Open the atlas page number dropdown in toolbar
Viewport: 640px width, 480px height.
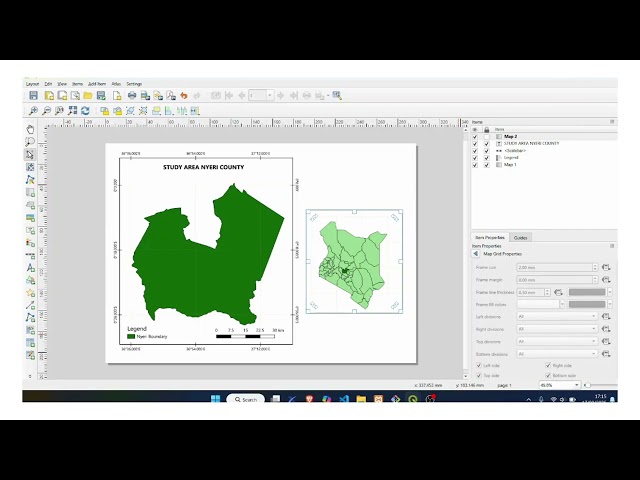point(270,96)
